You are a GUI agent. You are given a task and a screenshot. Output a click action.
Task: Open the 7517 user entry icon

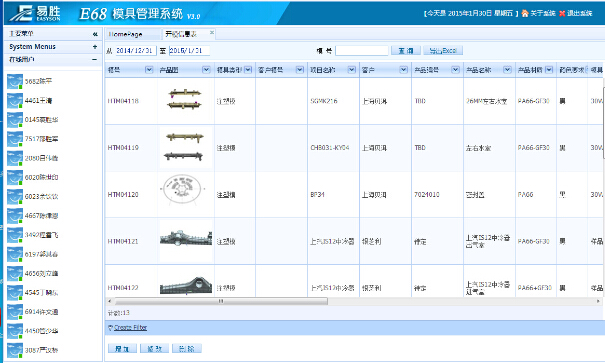pos(15,139)
